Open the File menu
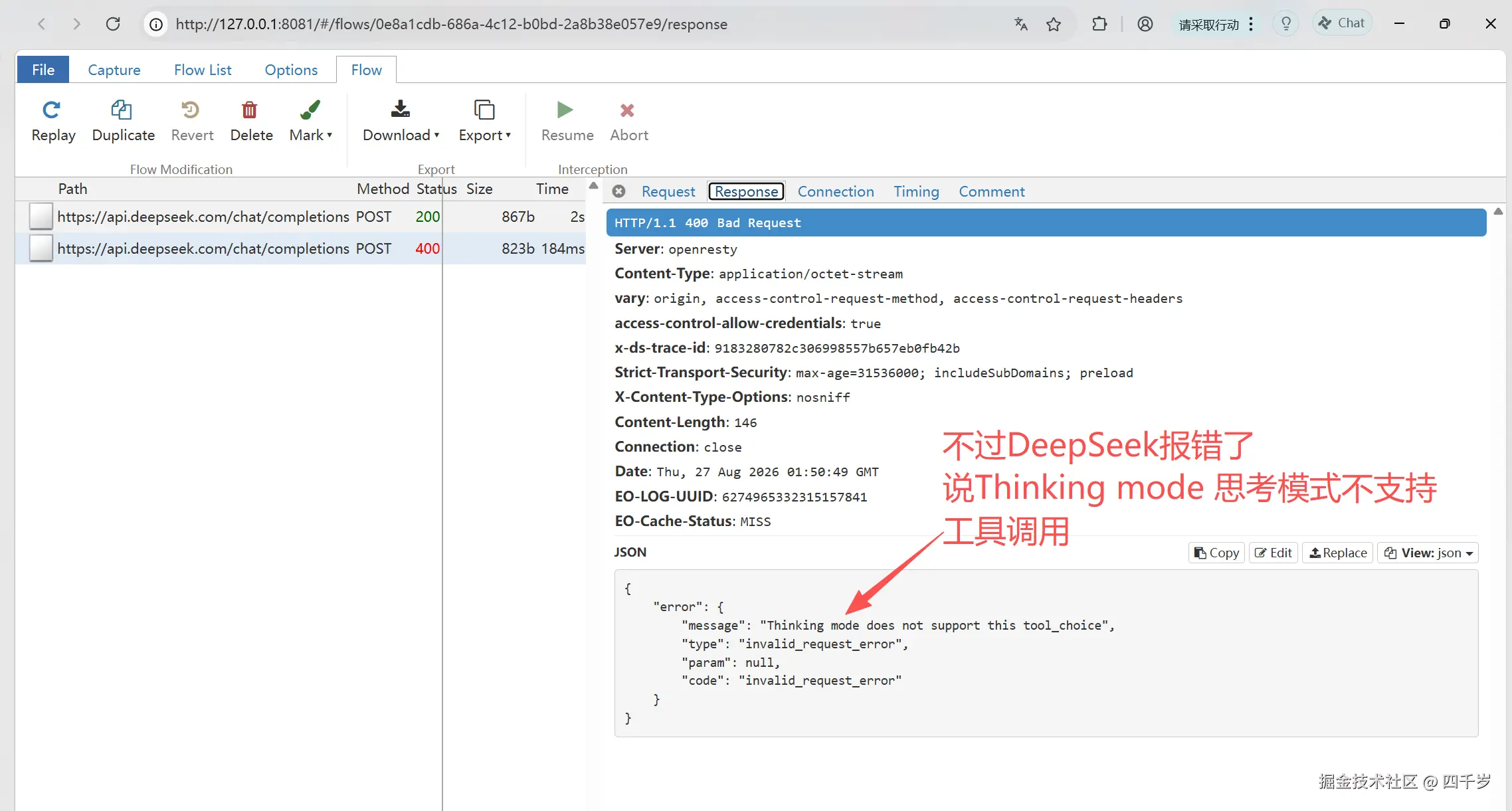This screenshot has height=811, width=1512. (x=43, y=70)
